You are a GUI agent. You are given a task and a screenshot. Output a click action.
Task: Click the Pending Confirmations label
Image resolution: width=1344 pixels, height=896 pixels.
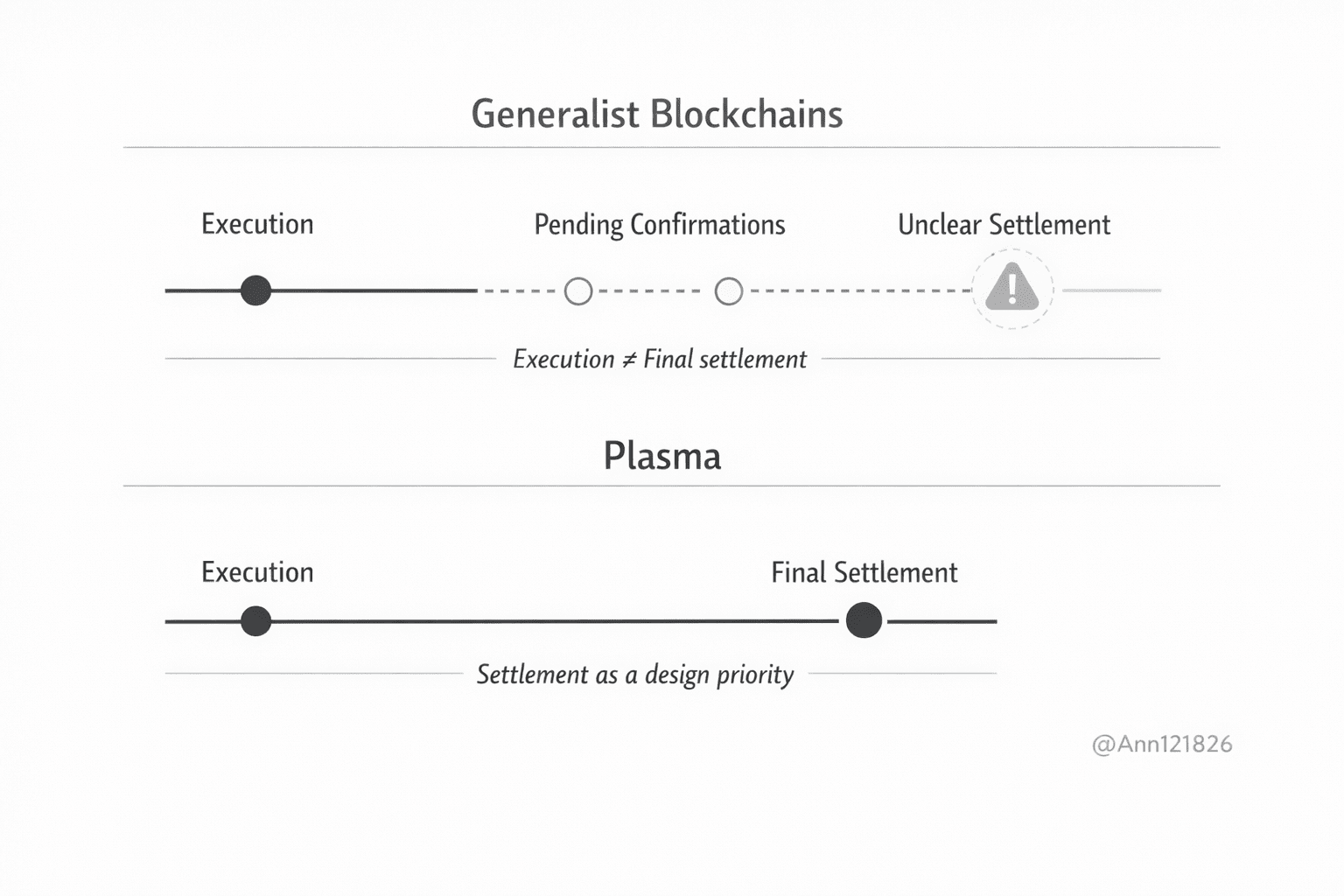[659, 225]
